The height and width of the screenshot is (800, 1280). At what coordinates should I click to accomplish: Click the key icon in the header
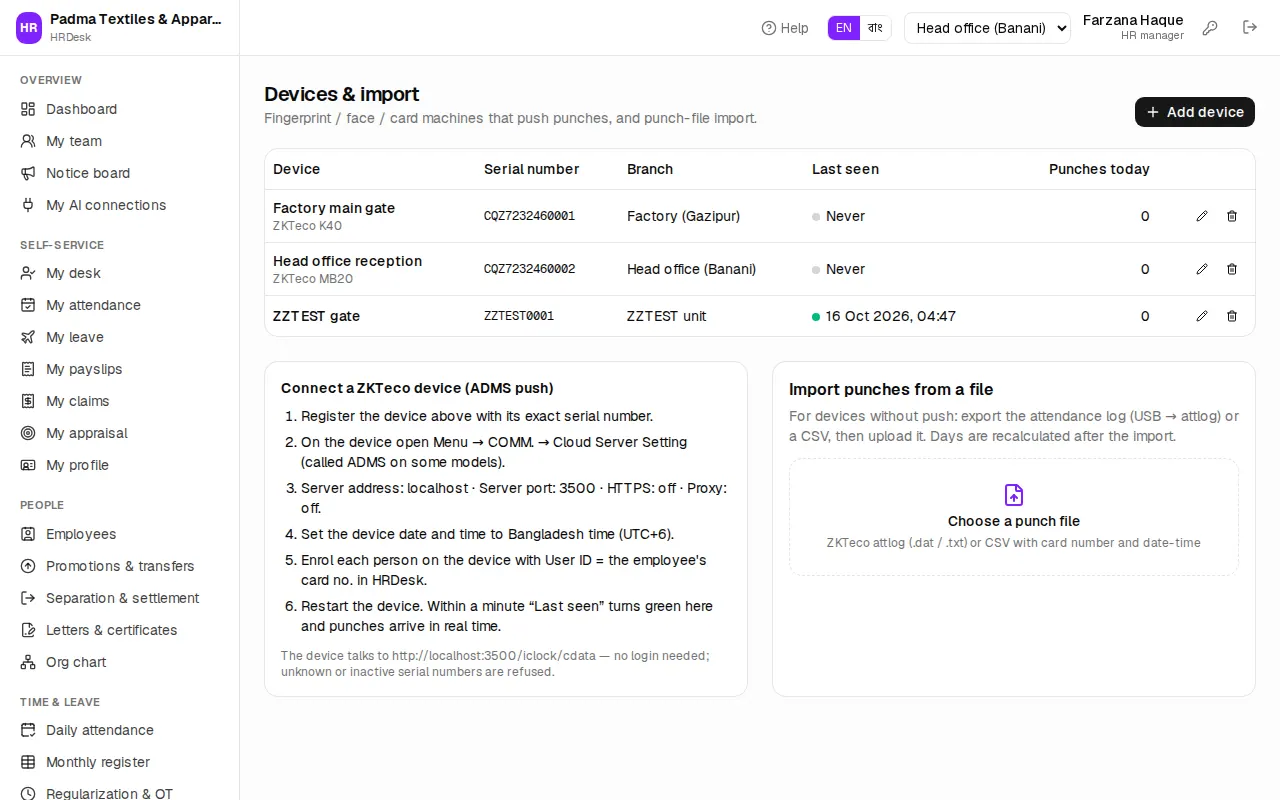tap(1210, 28)
